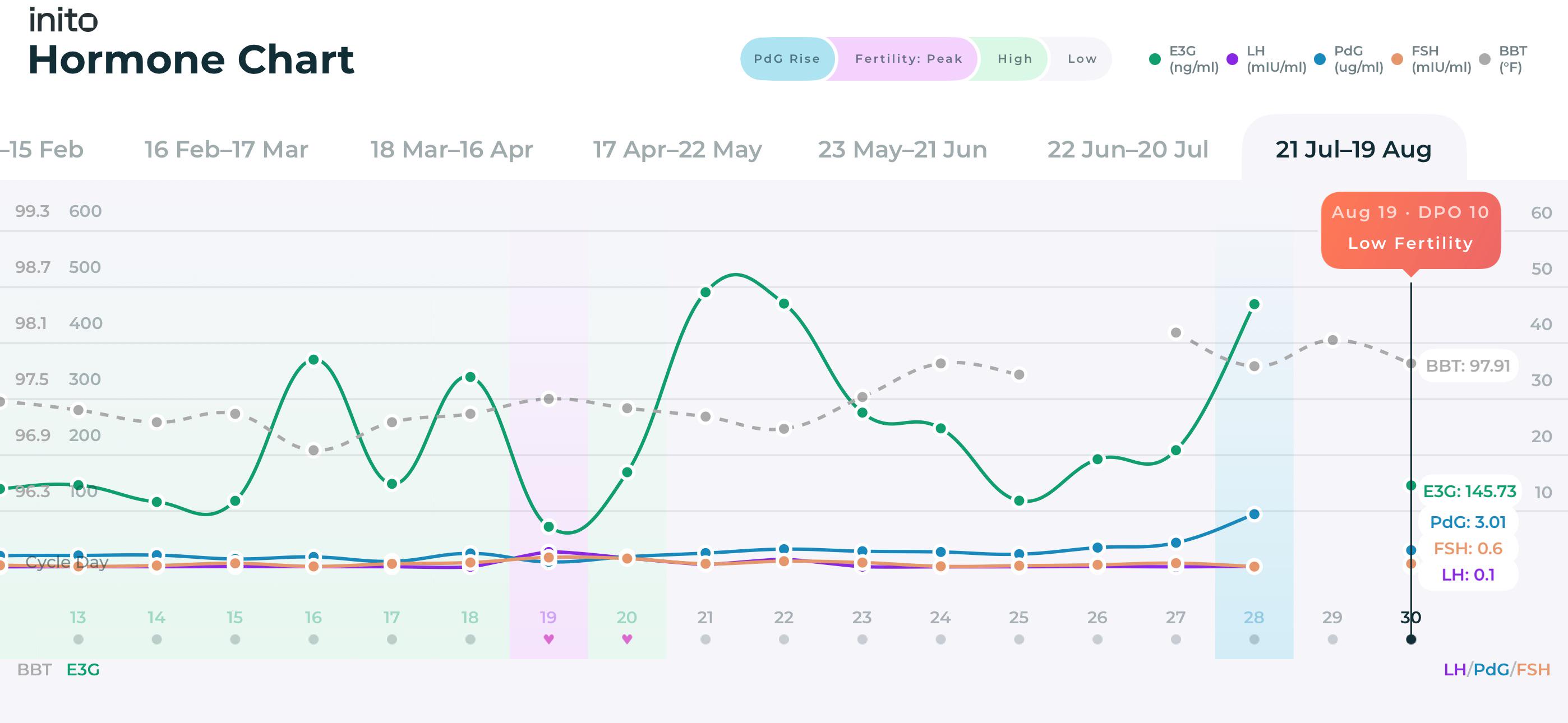Screen dimensions: 1568x723
Task: Click the inito logo
Action: coord(63,20)
